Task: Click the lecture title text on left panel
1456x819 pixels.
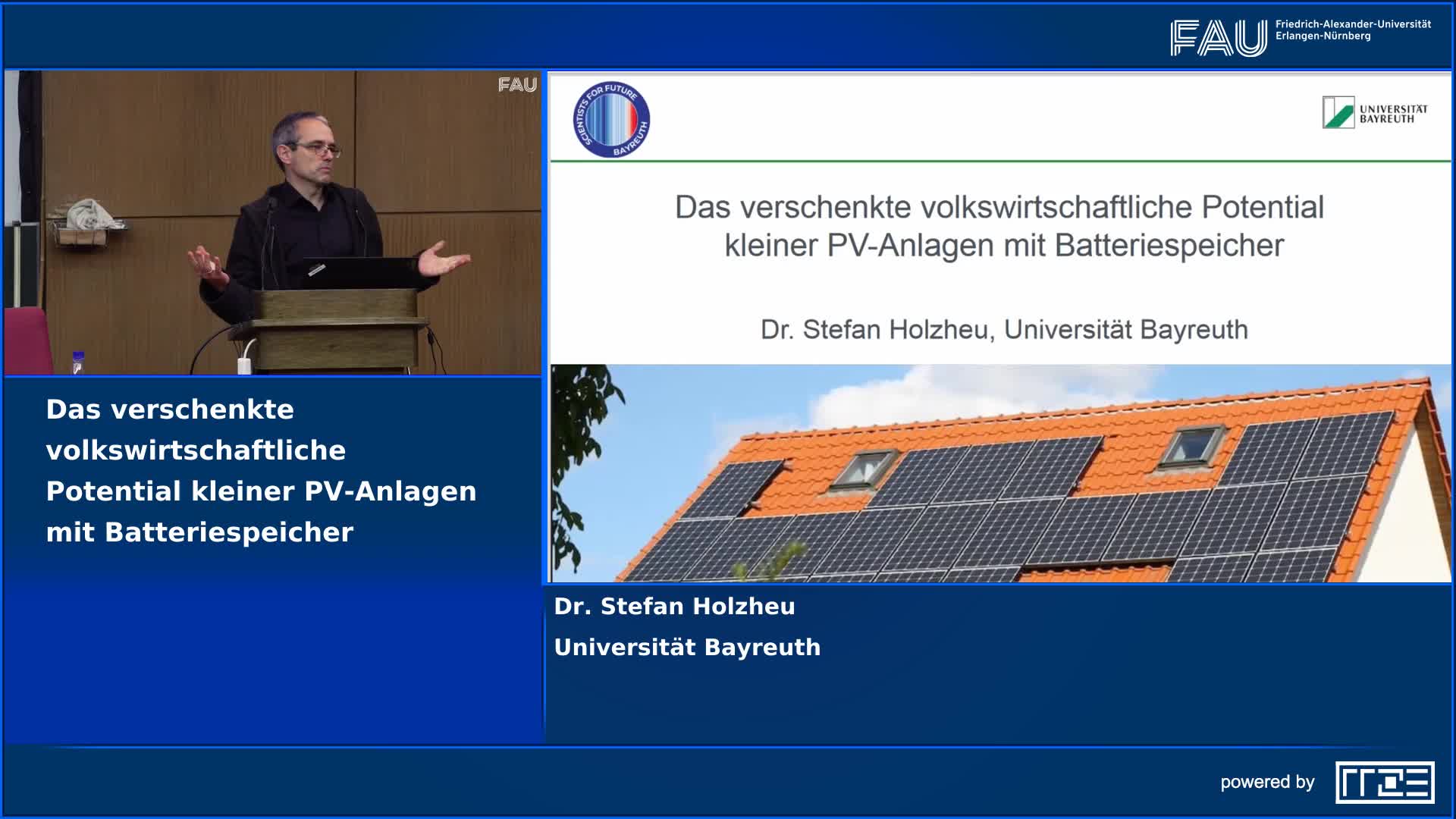Action: click(261, 470)
